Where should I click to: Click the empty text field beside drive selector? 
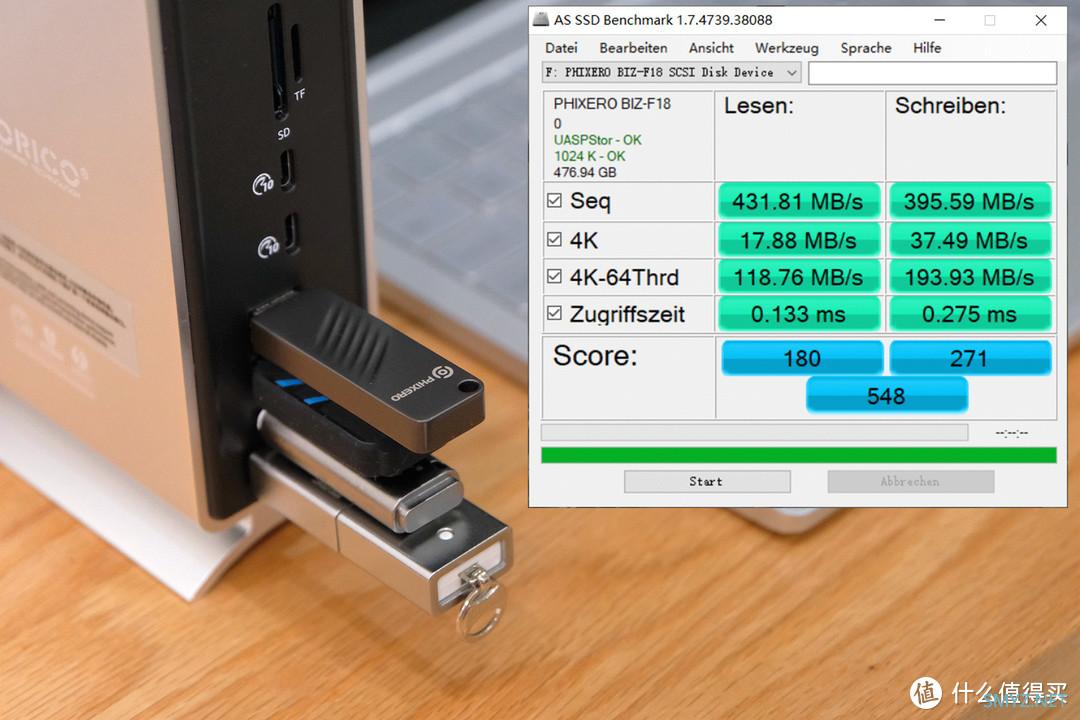(932, 73)
